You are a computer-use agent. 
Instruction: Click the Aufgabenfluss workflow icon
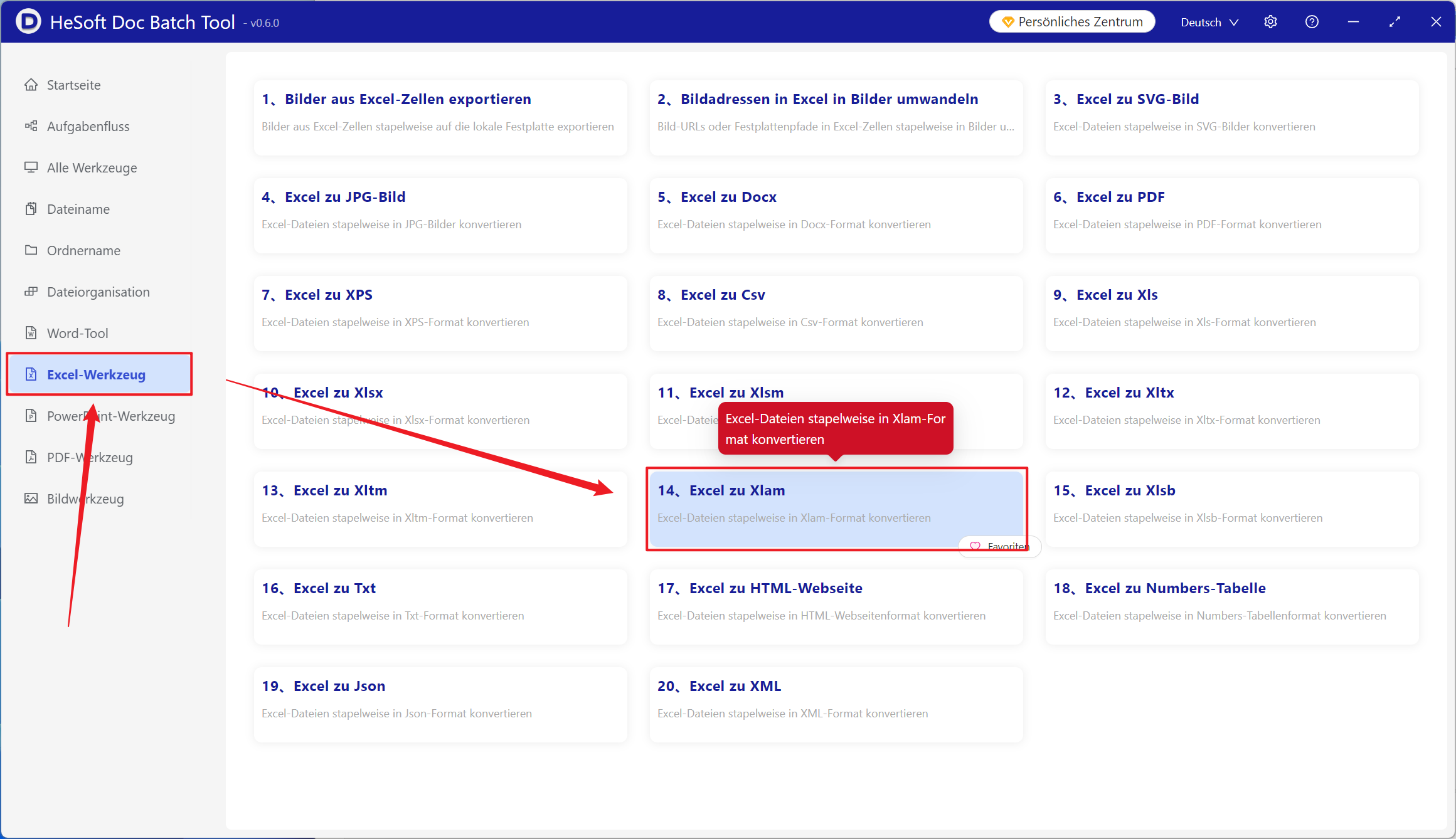(x=31, y=126)
